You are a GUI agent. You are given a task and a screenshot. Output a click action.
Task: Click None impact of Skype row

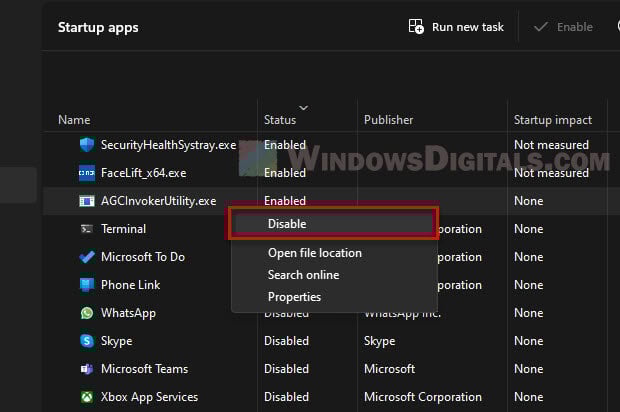point(528,341)
